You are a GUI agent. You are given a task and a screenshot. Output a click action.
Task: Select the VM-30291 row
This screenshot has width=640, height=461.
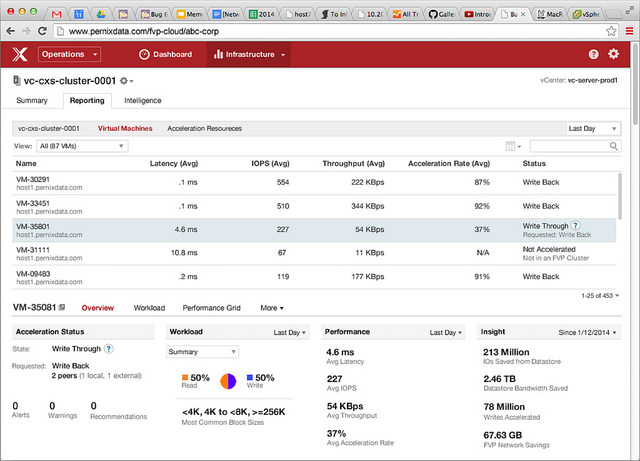[x=314, y=183]
